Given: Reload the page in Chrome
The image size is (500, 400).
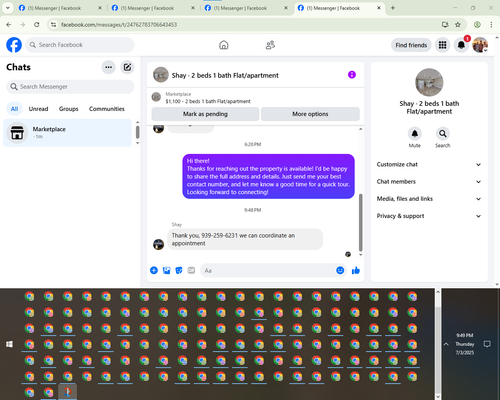Looking at the screenshot, I should pyautogui.click(x=37, y=24).
